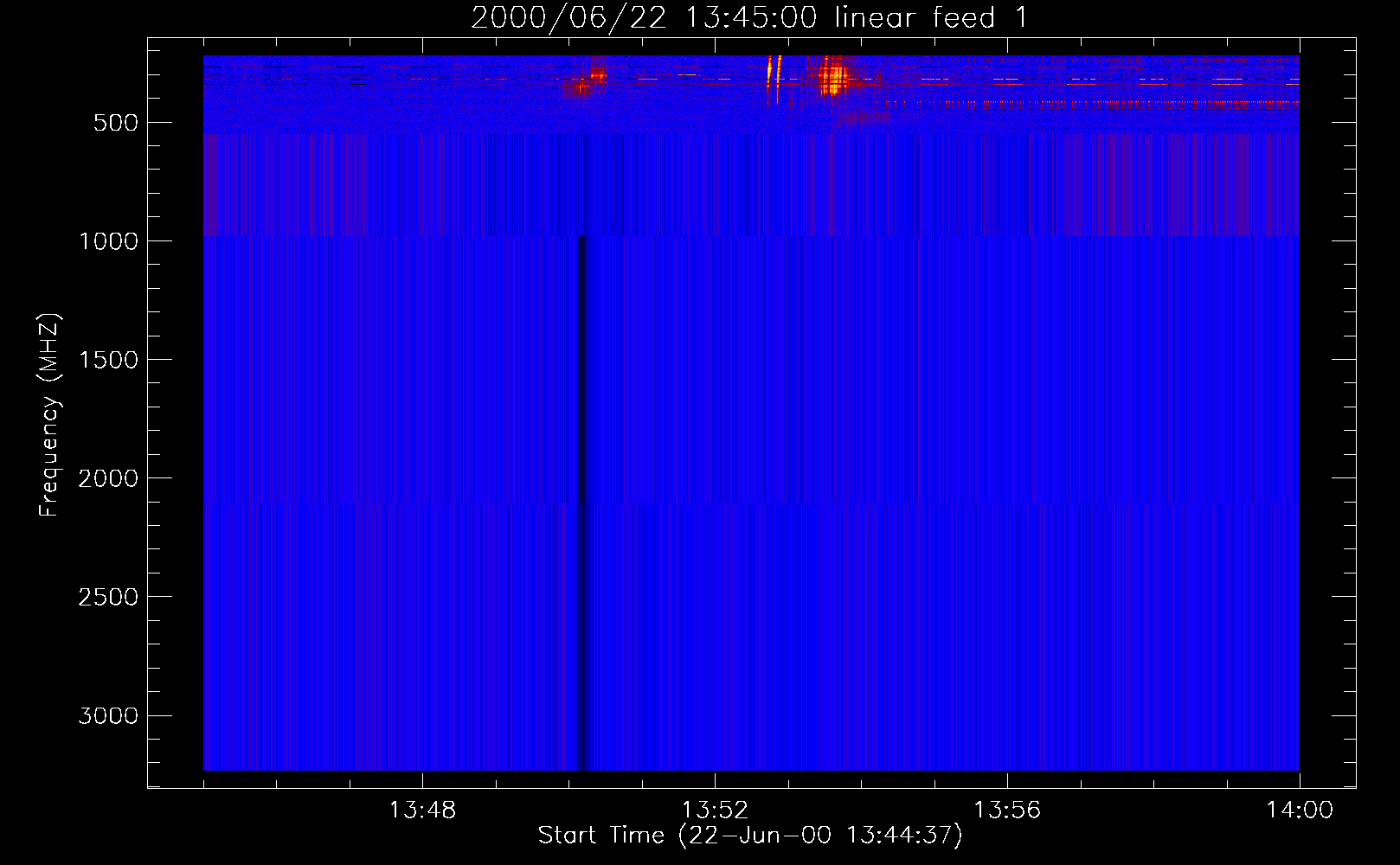Click the 14:00 time tick label
The height and width of the screenshot is (865, 1400).
point(1300,811)
